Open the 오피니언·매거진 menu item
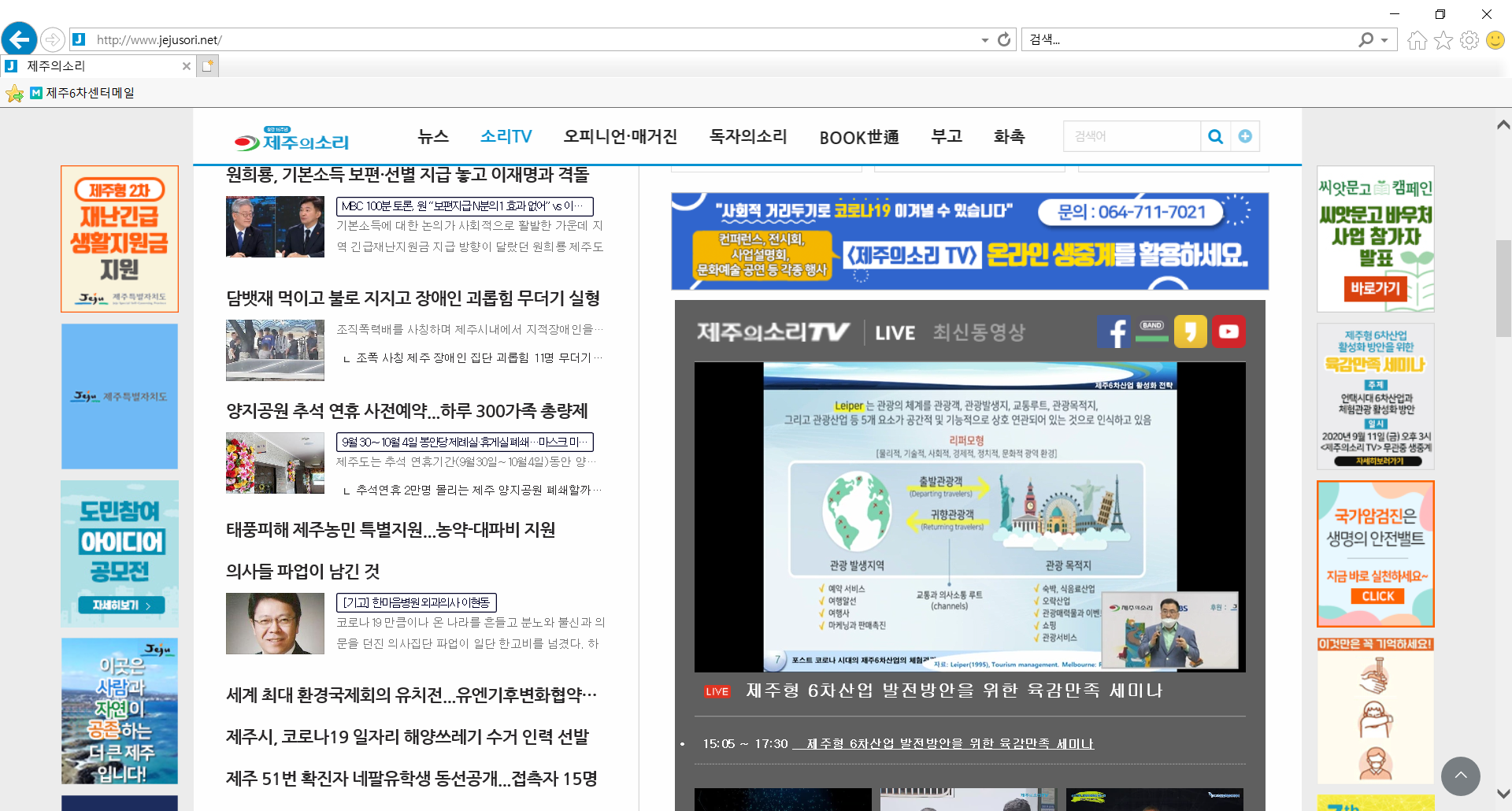 tap(620, 136)
